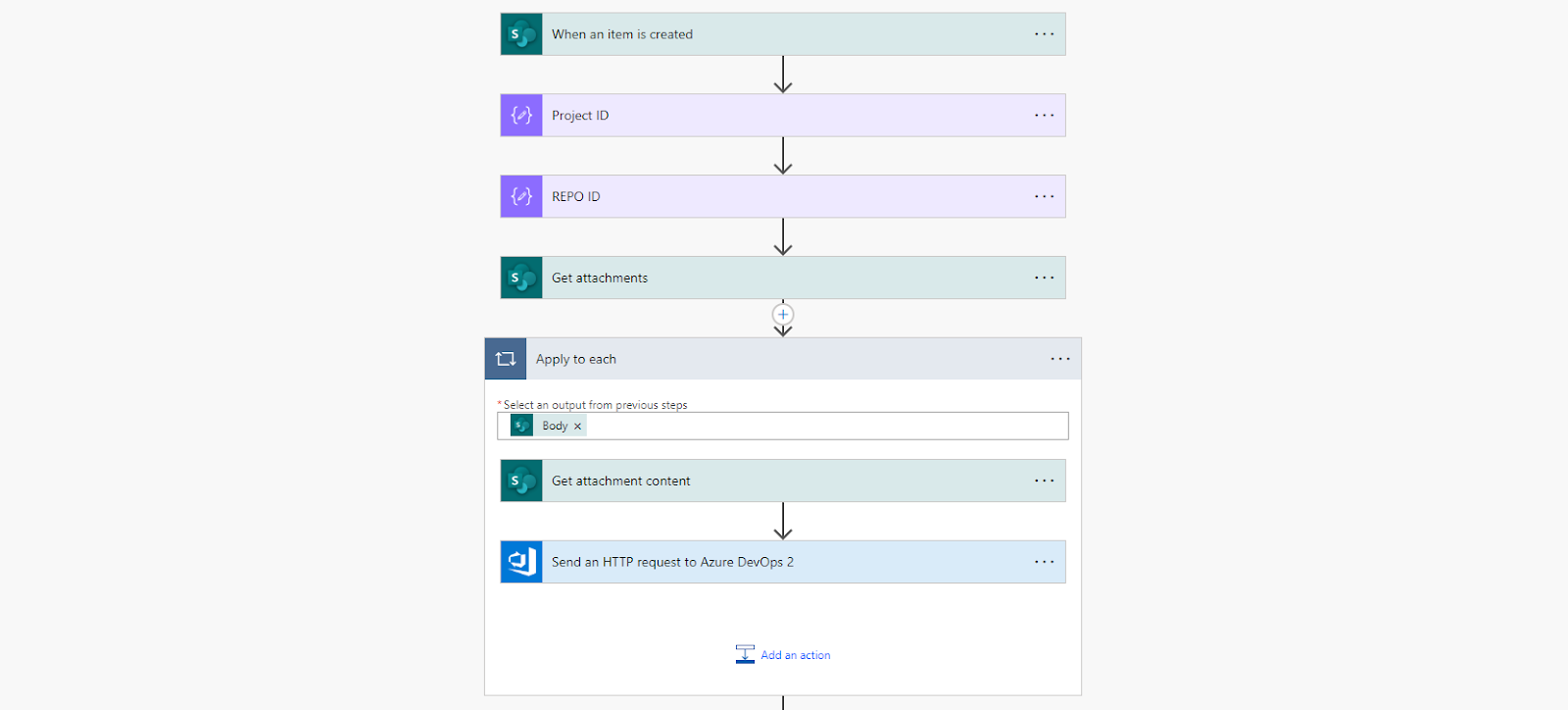Open ellipsis menu for REPO ID step
Viewport: 1568px width, 710px height.
pos(1045,197)
